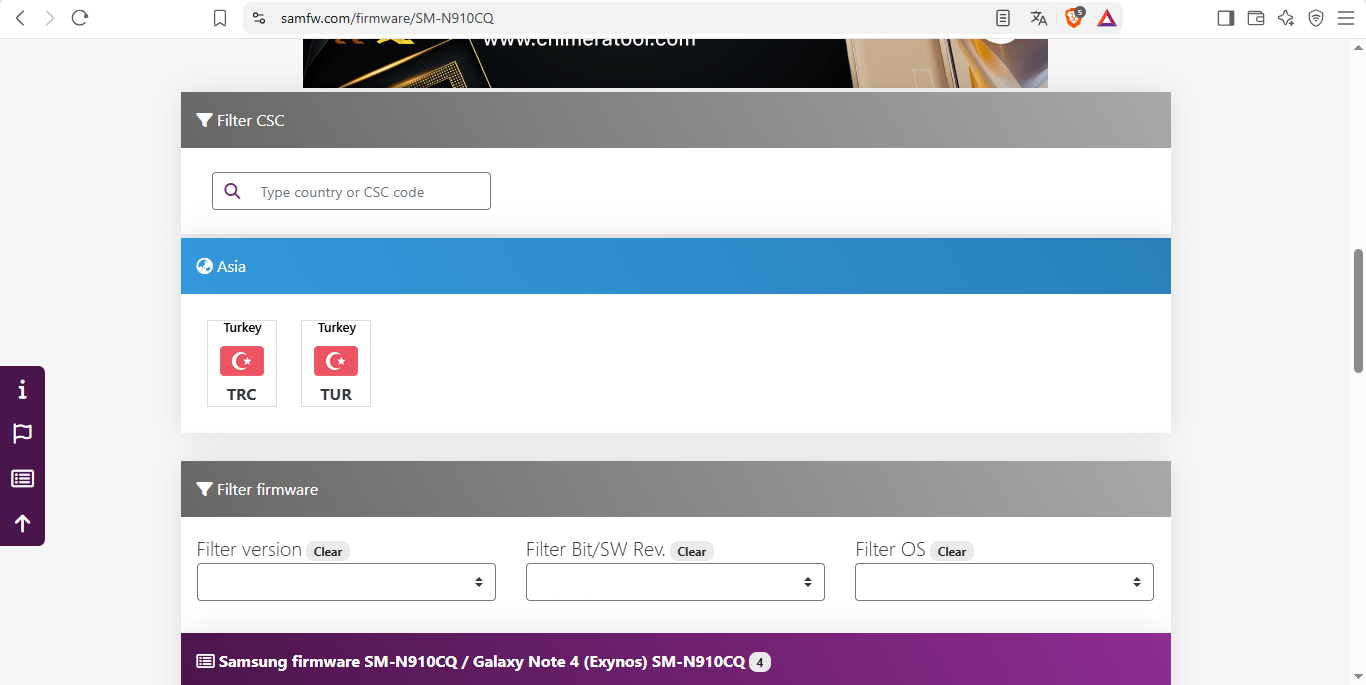This screenshot has width=1366, height=685.
Task: Click the globe icon beside Asia
Action: 205,266
